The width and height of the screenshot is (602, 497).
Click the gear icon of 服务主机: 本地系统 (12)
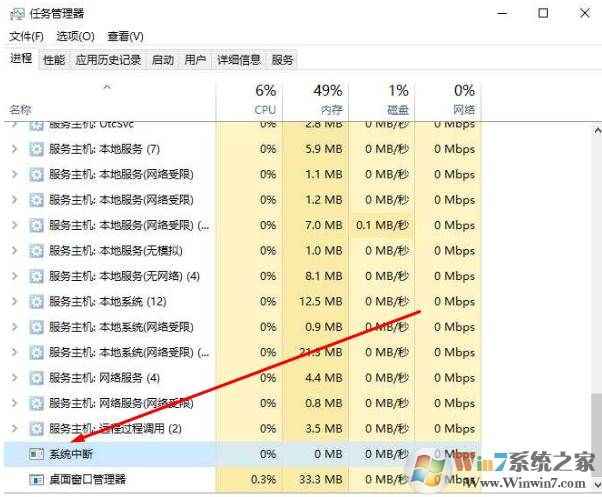tap(37, 301)
